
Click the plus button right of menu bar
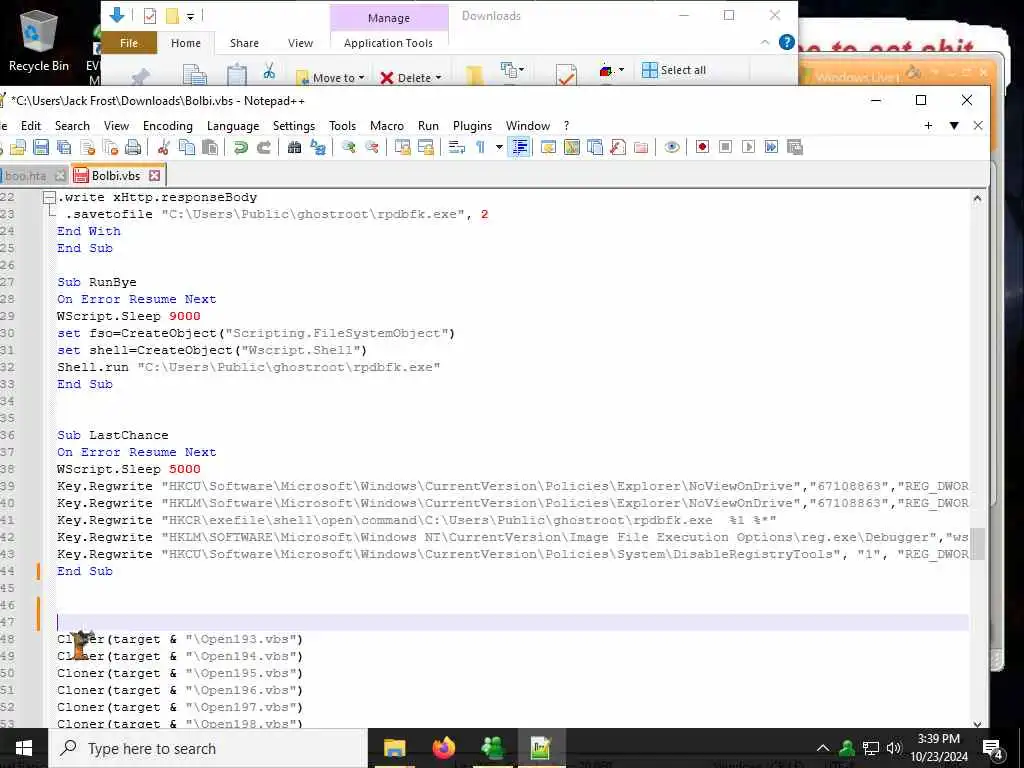click(928, 125)
